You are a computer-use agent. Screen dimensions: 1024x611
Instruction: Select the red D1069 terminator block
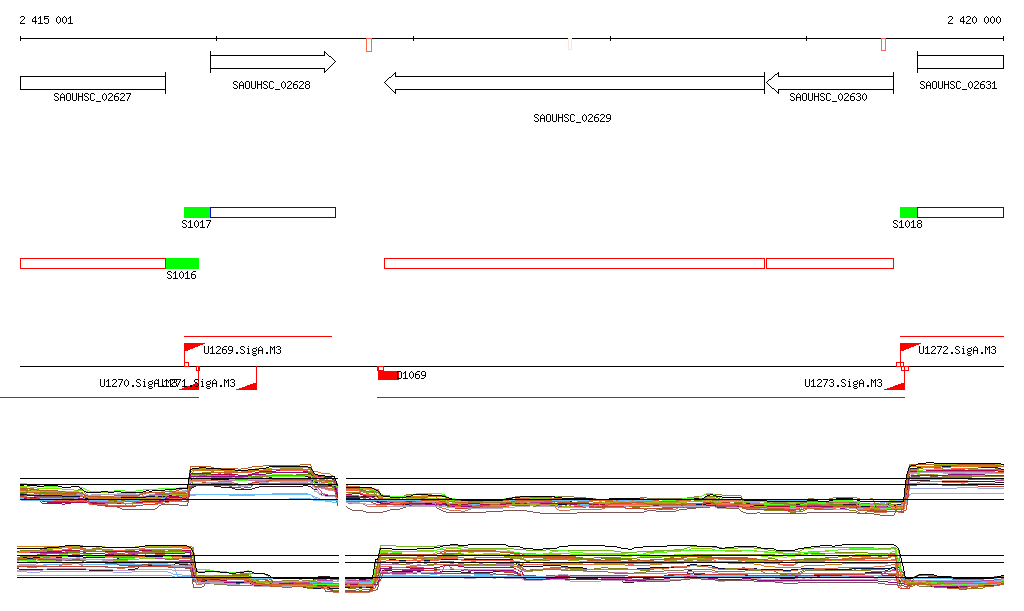[387, 375]
